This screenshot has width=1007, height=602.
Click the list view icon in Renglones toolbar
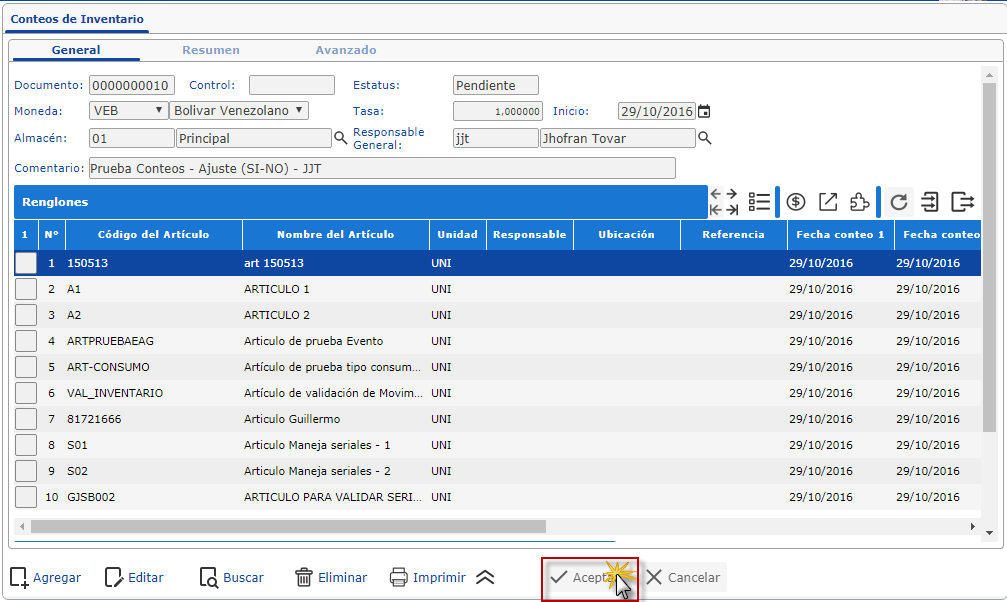[759, 202]
